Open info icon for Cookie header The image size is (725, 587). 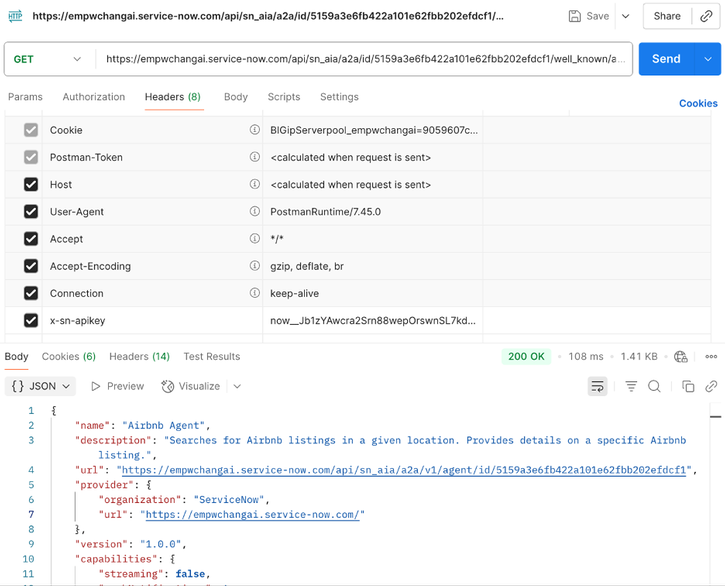coord(254,130)
